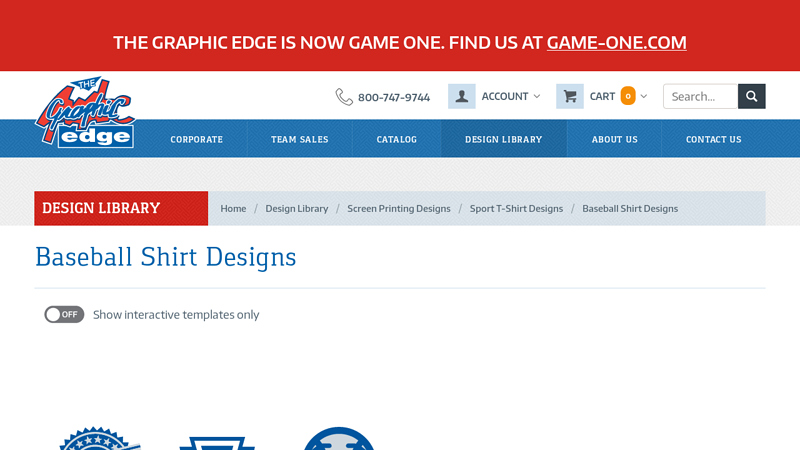Open Screen Printing Designs breadcrumb
800x450 pixels.
[x=399, y=208]
